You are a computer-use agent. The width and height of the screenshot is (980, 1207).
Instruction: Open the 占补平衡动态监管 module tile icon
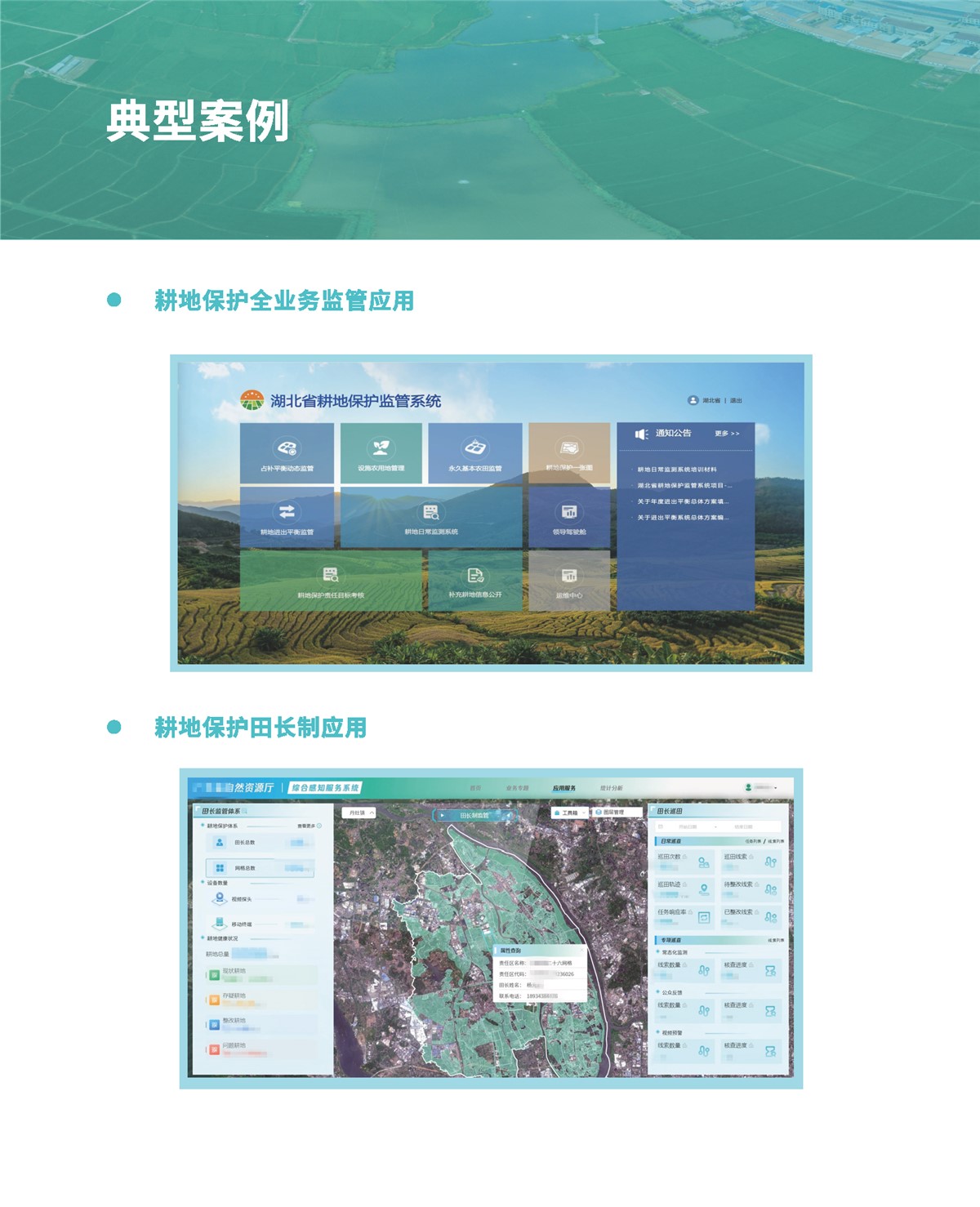pyautogui.click(x=287, y=448)
